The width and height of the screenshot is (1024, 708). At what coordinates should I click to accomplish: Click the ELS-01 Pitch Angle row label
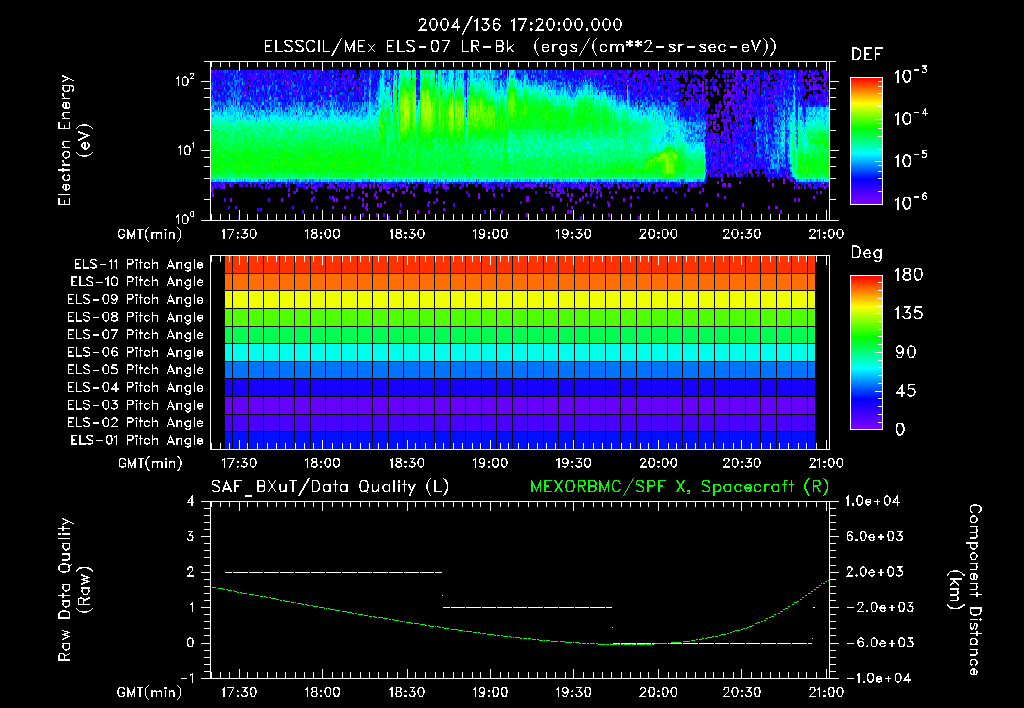[x=137, y=440]
